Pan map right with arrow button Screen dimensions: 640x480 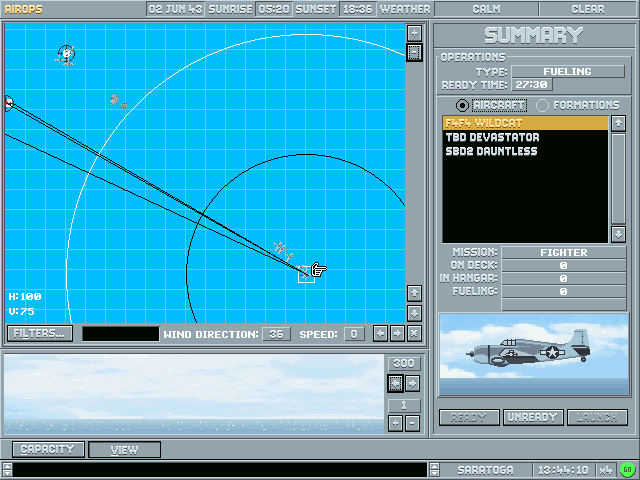point(397,334)
